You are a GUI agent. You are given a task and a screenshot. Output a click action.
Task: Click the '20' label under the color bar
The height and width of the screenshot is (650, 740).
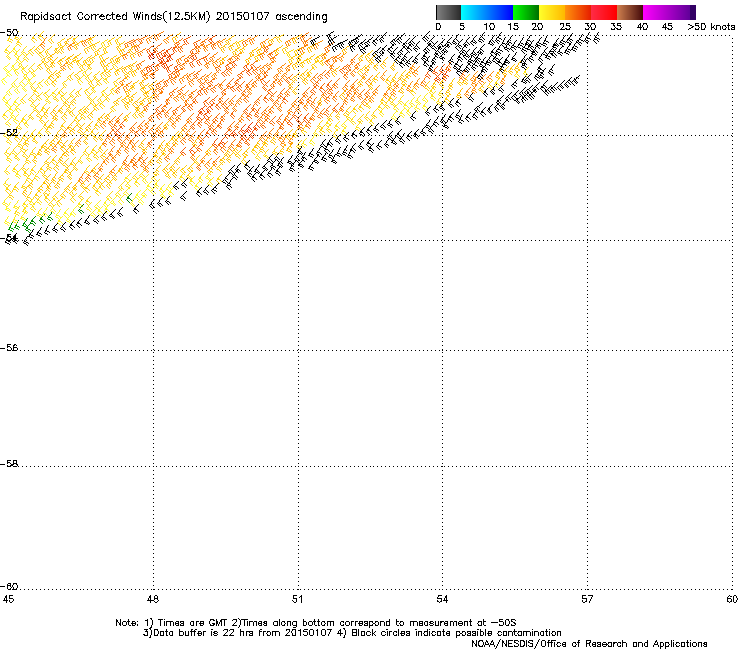[537, 27]
